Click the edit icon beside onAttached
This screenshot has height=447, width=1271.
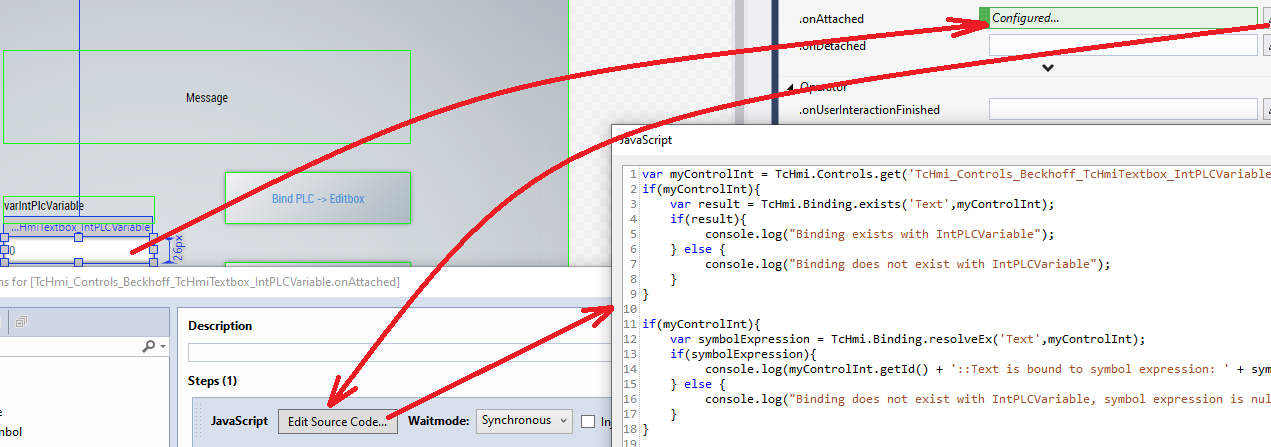pyautogui.click(x=1267, y=18)
